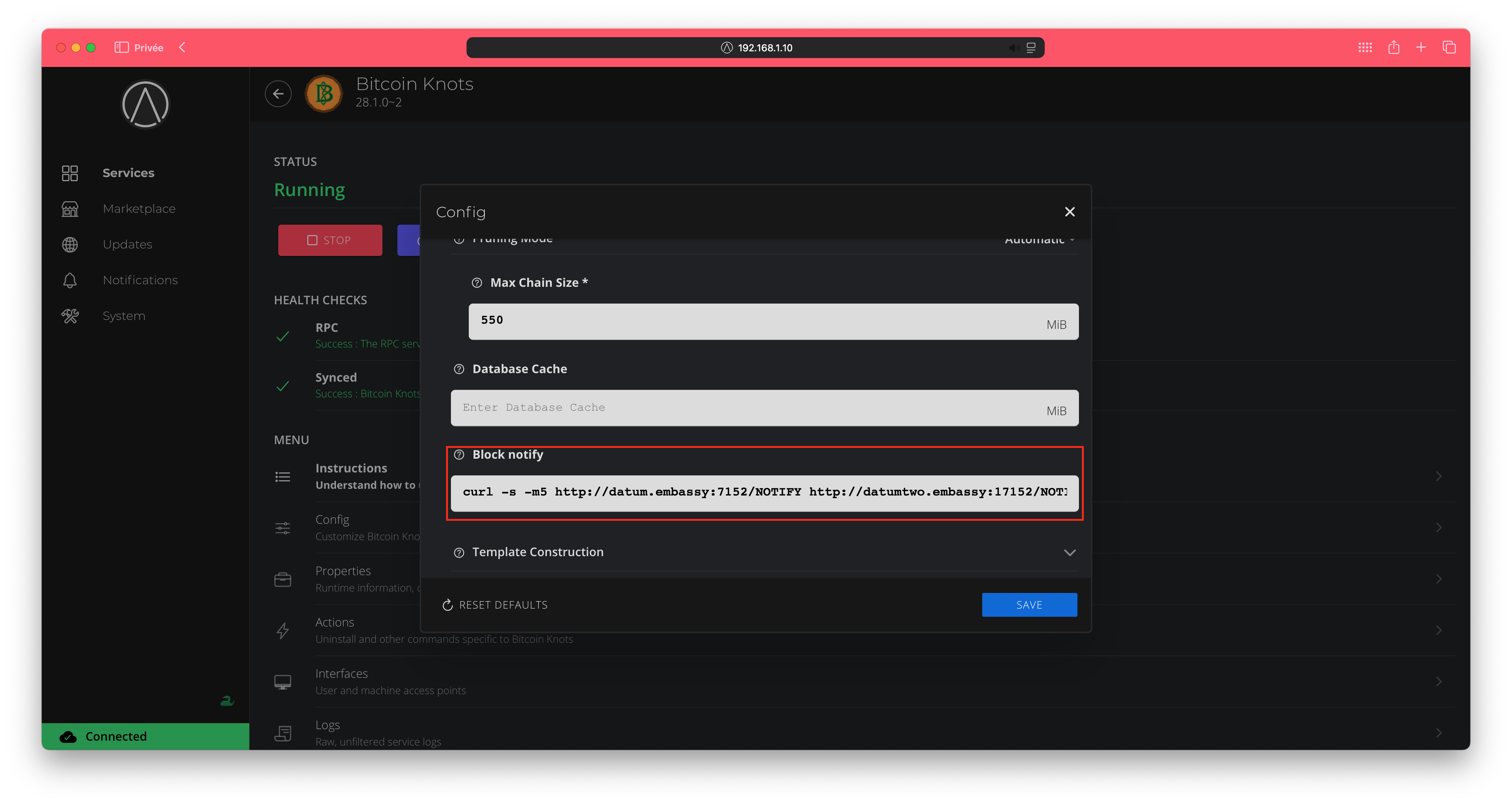This screenshot has height=805, width=1512.
Task: Click the Updates globe icon
Action: click(x=70, y=244)
